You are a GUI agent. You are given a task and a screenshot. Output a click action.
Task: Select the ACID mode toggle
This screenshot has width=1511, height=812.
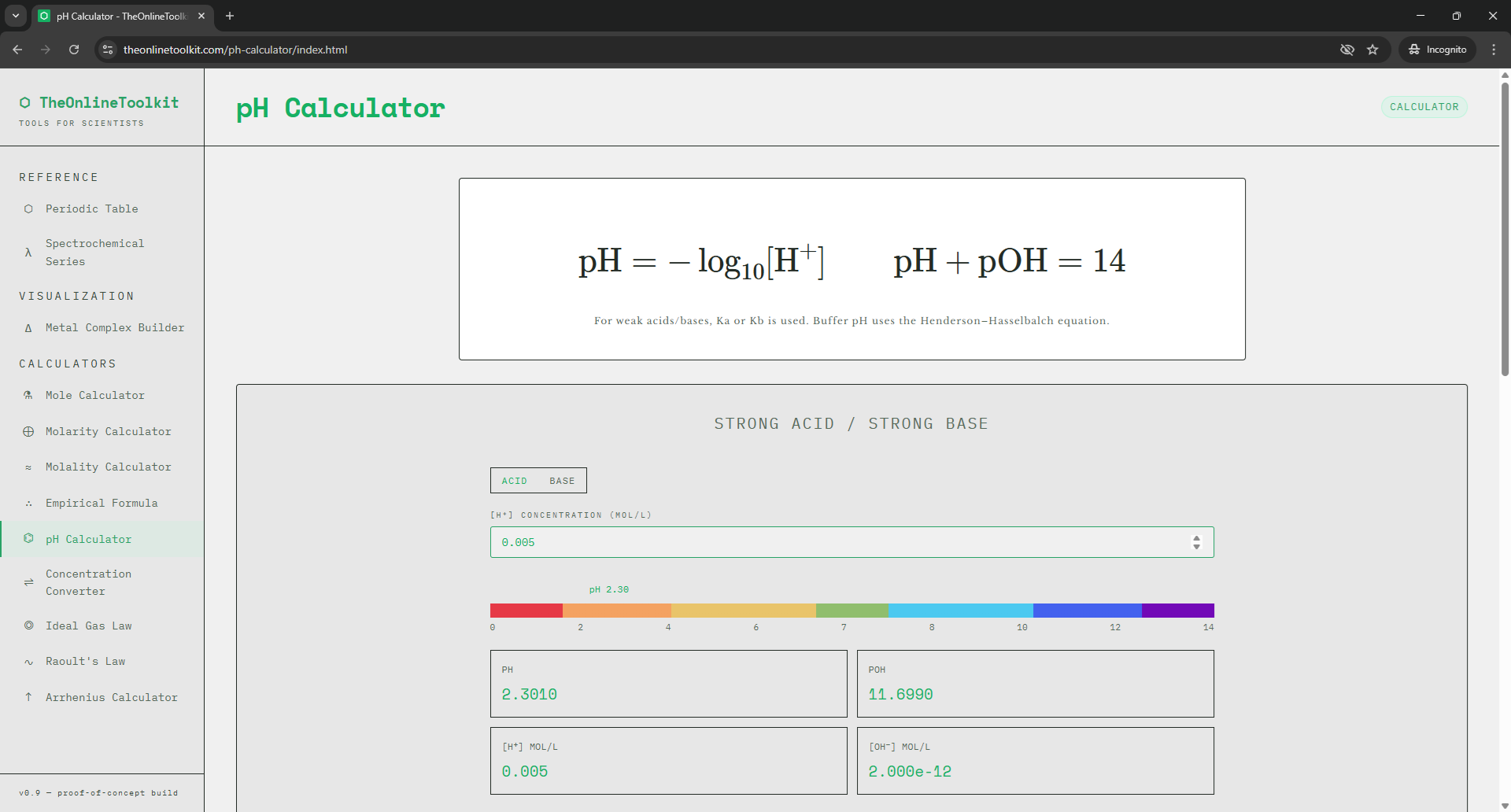pyautogui.click(x=515, y=481)
